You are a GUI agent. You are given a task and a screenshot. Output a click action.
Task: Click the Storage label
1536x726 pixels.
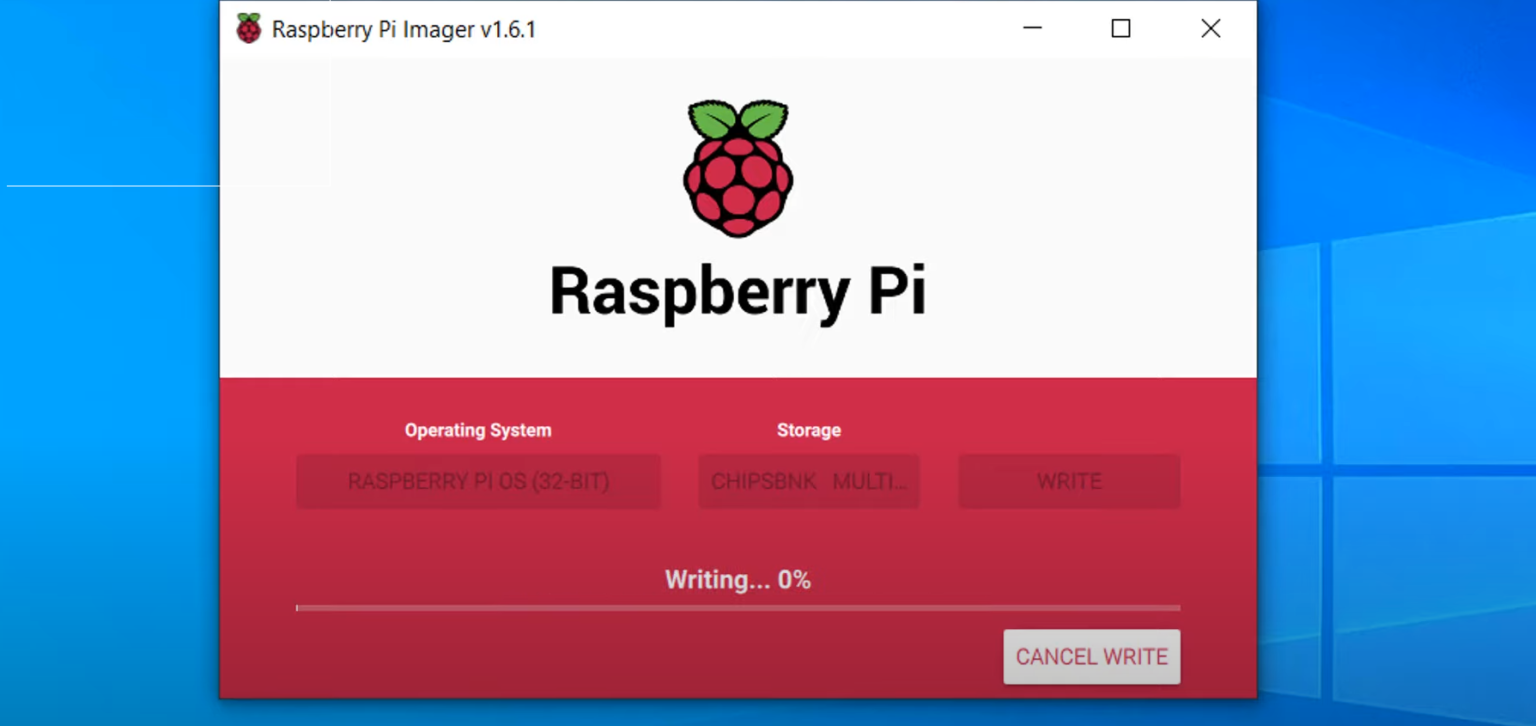pos(808,430)
